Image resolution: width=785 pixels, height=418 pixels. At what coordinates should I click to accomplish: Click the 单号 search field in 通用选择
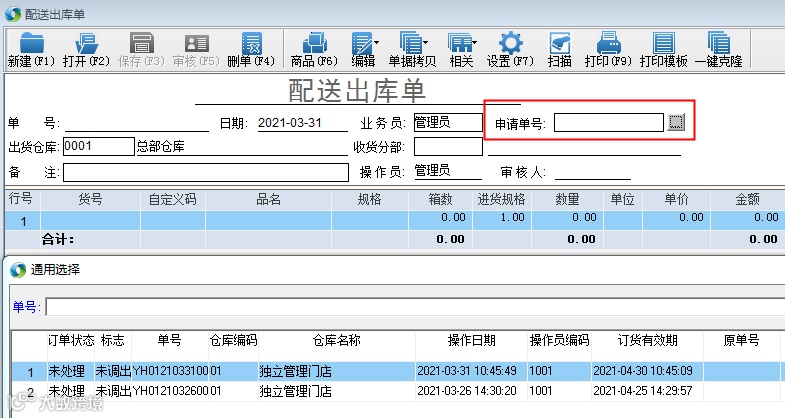click(x=415, y=307)
